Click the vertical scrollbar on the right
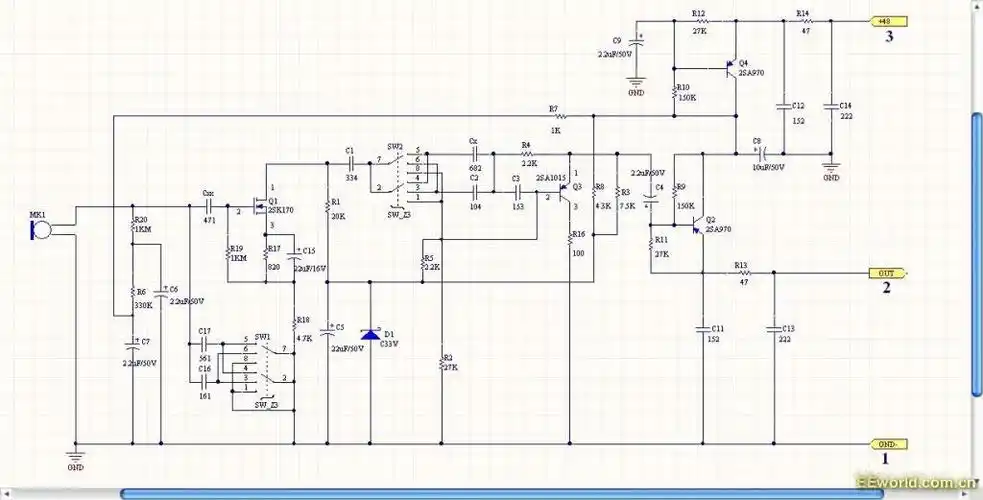Image resolution: width=983 pixels, height=500 pixels. point(976,250)
